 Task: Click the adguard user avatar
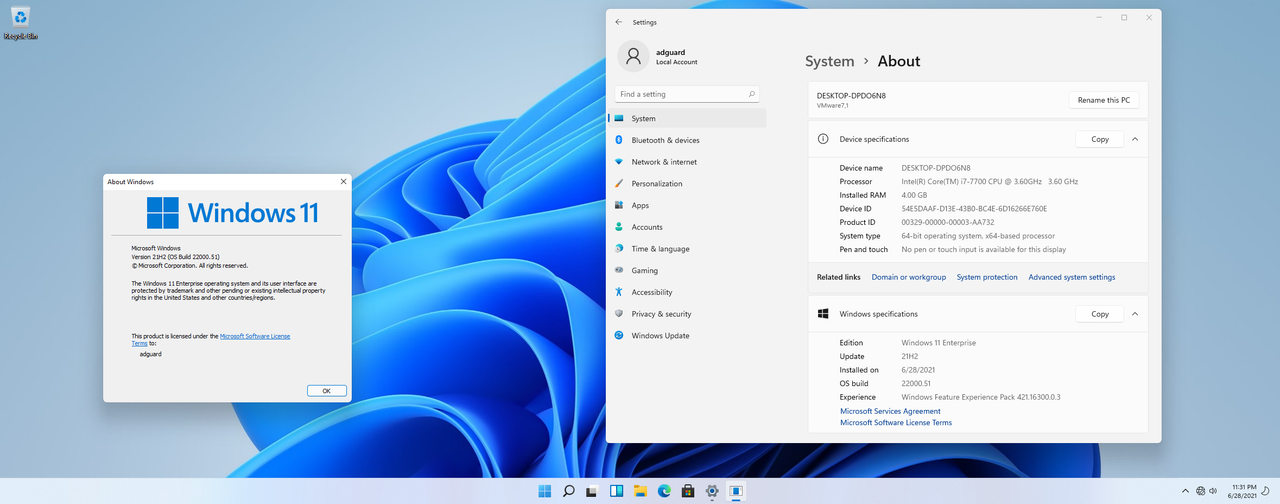point(633,56)
